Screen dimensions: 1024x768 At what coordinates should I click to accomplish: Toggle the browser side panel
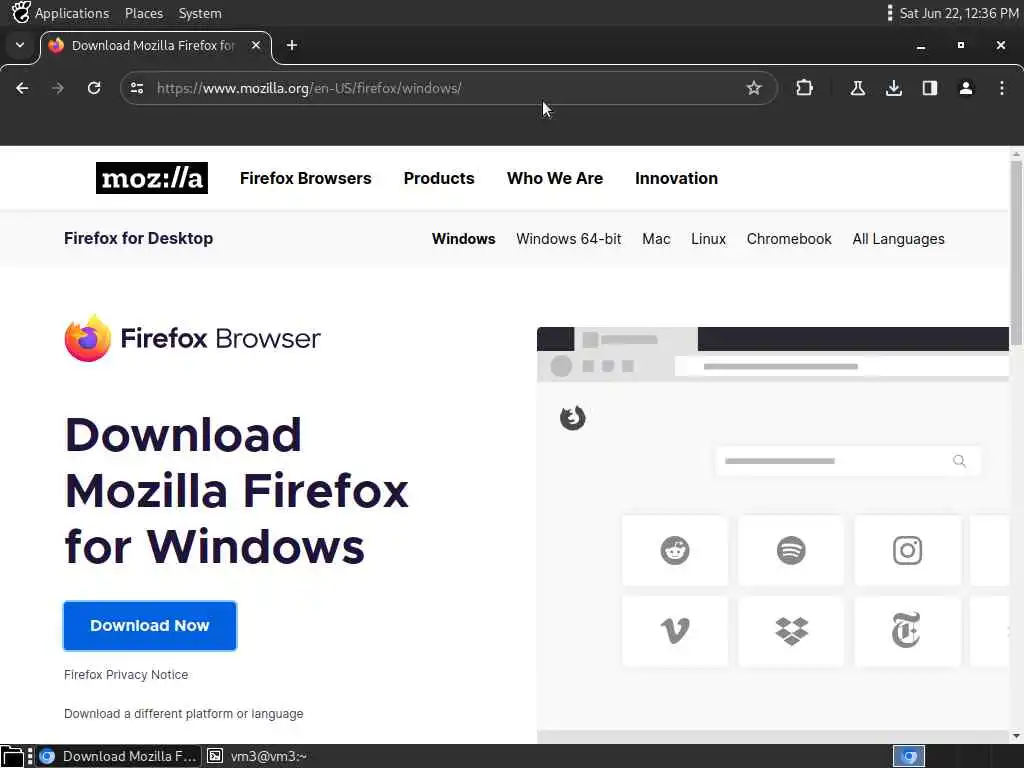(930, 88)
